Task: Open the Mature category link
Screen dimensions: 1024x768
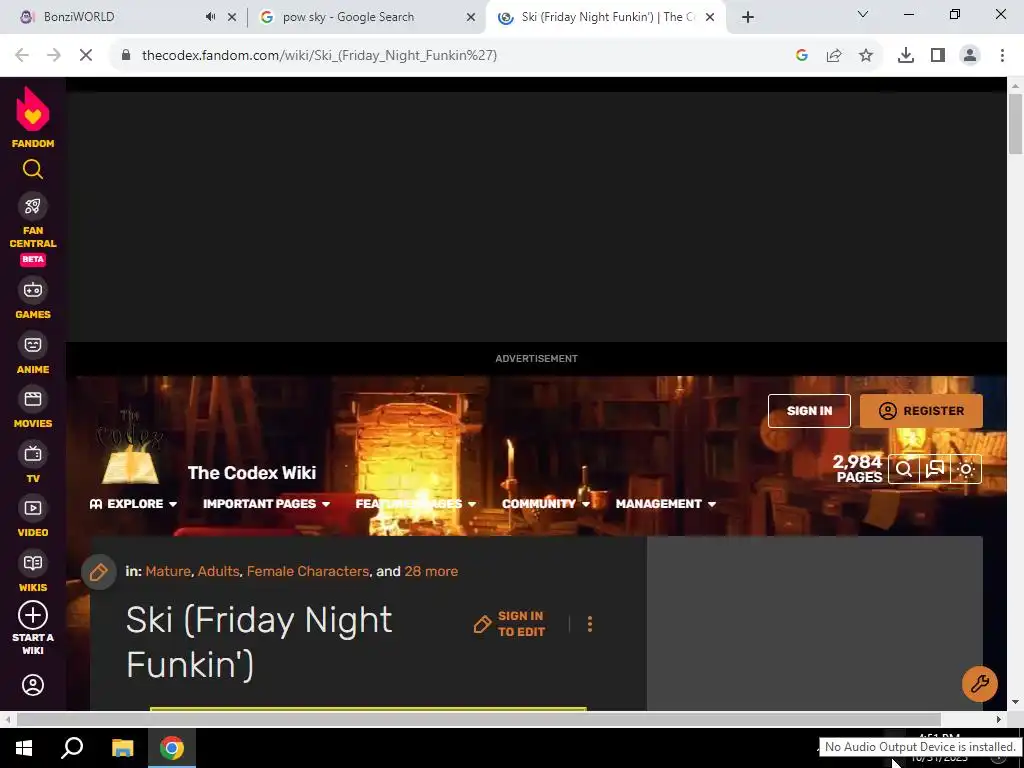Action: pyautogui.click(x=168, y=571)
